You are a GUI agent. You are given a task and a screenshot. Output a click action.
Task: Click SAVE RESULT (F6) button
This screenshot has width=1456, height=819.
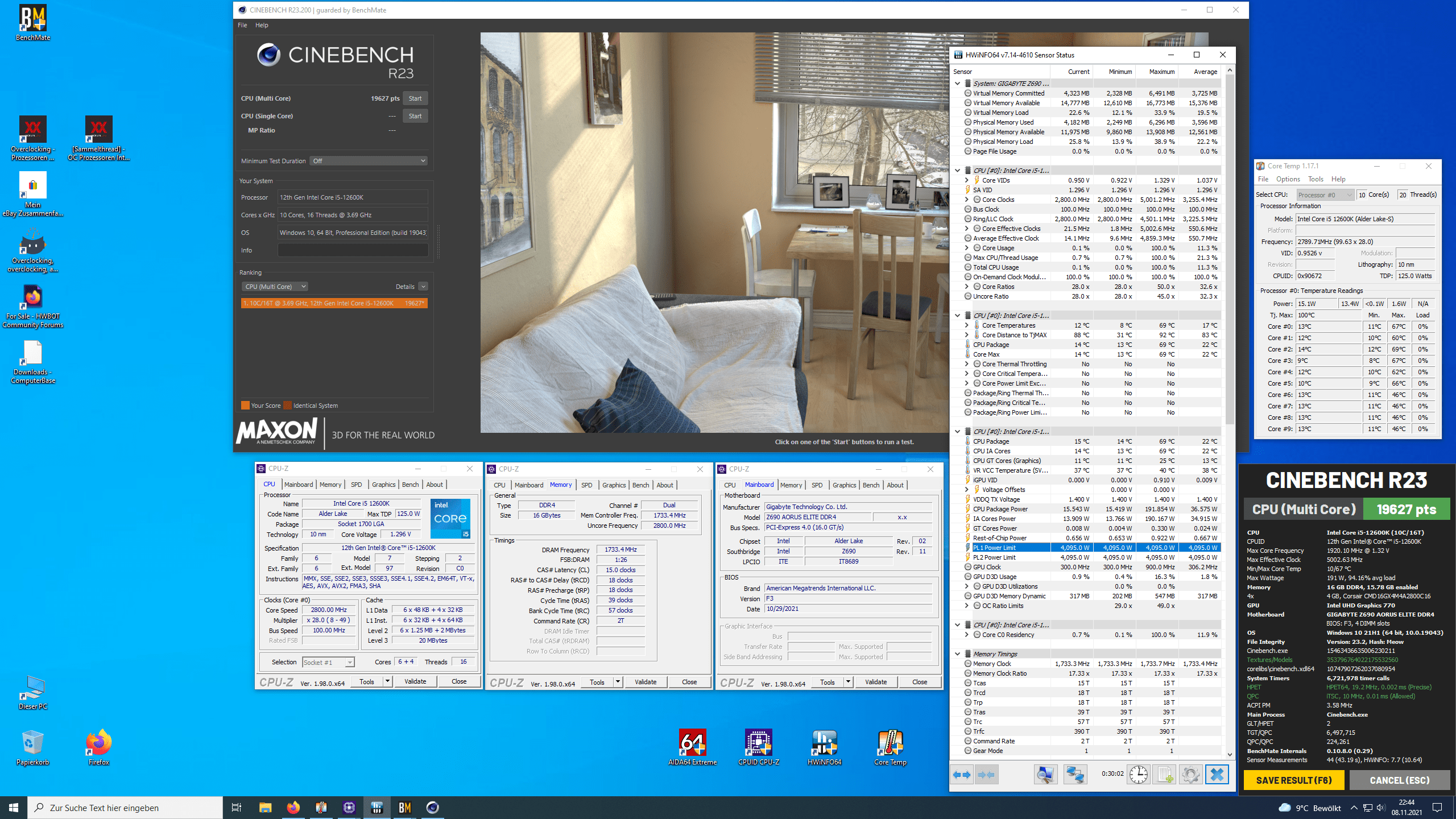1293,780
